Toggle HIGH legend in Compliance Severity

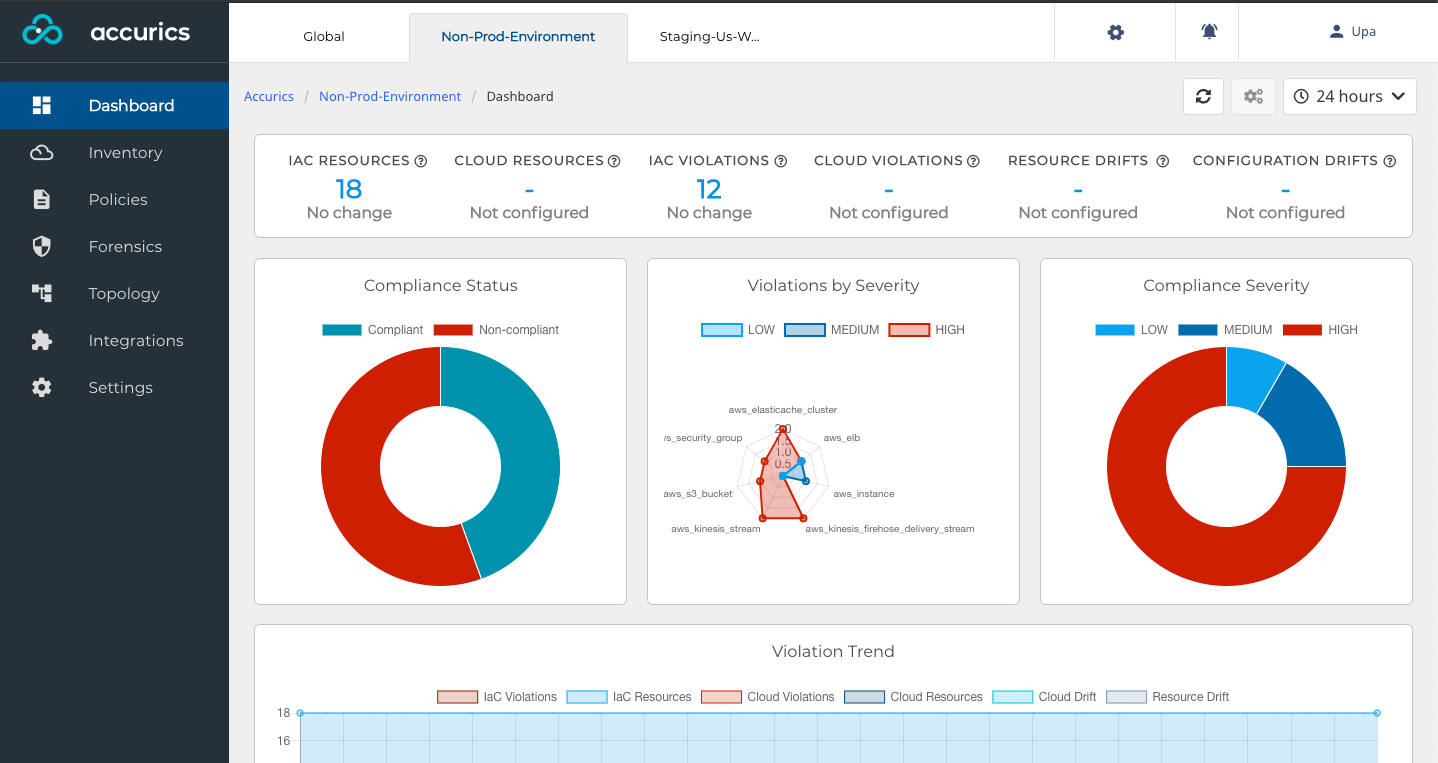coord(1320,330)
